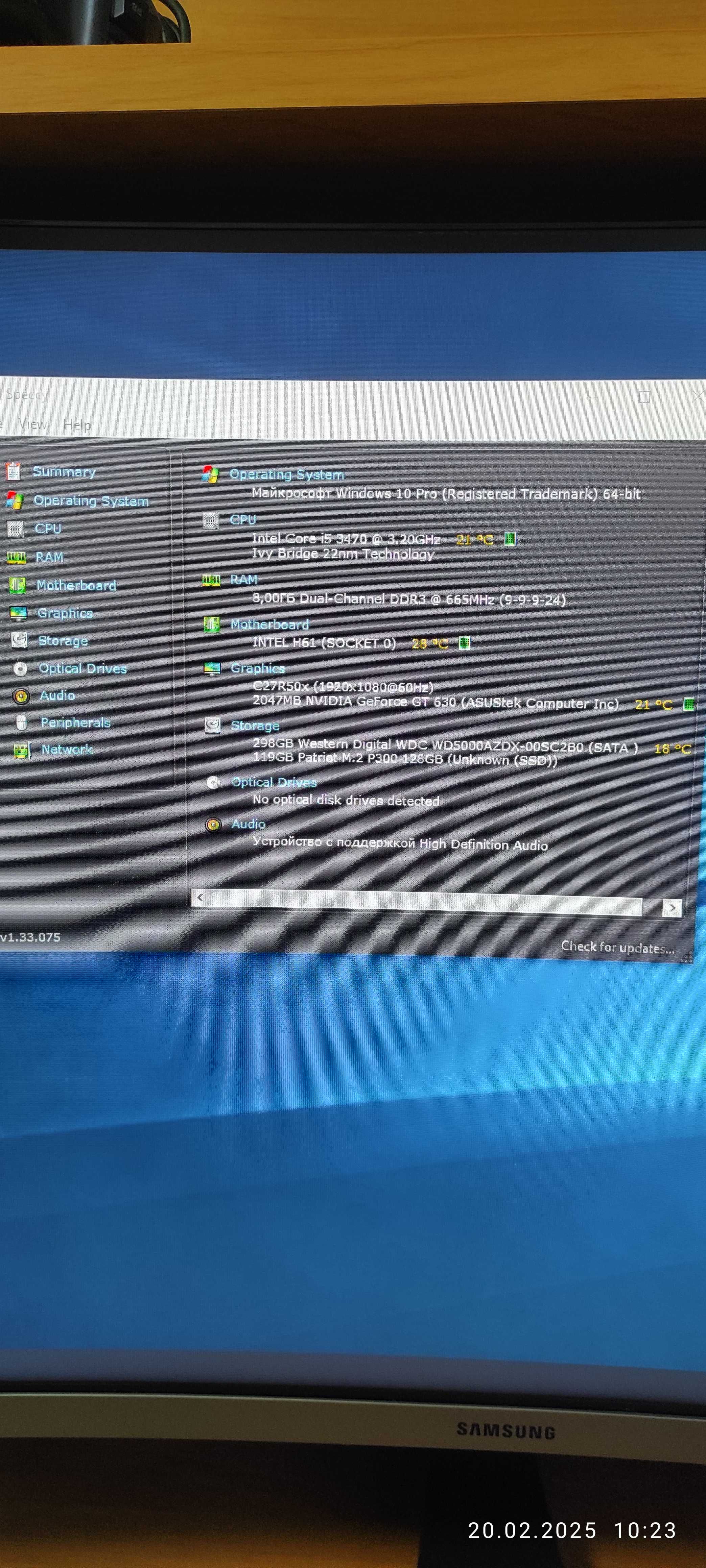Click the 'NVIDIA GeForce GT 630' text line
The image size is (706, 1568).
click(436, 702)
